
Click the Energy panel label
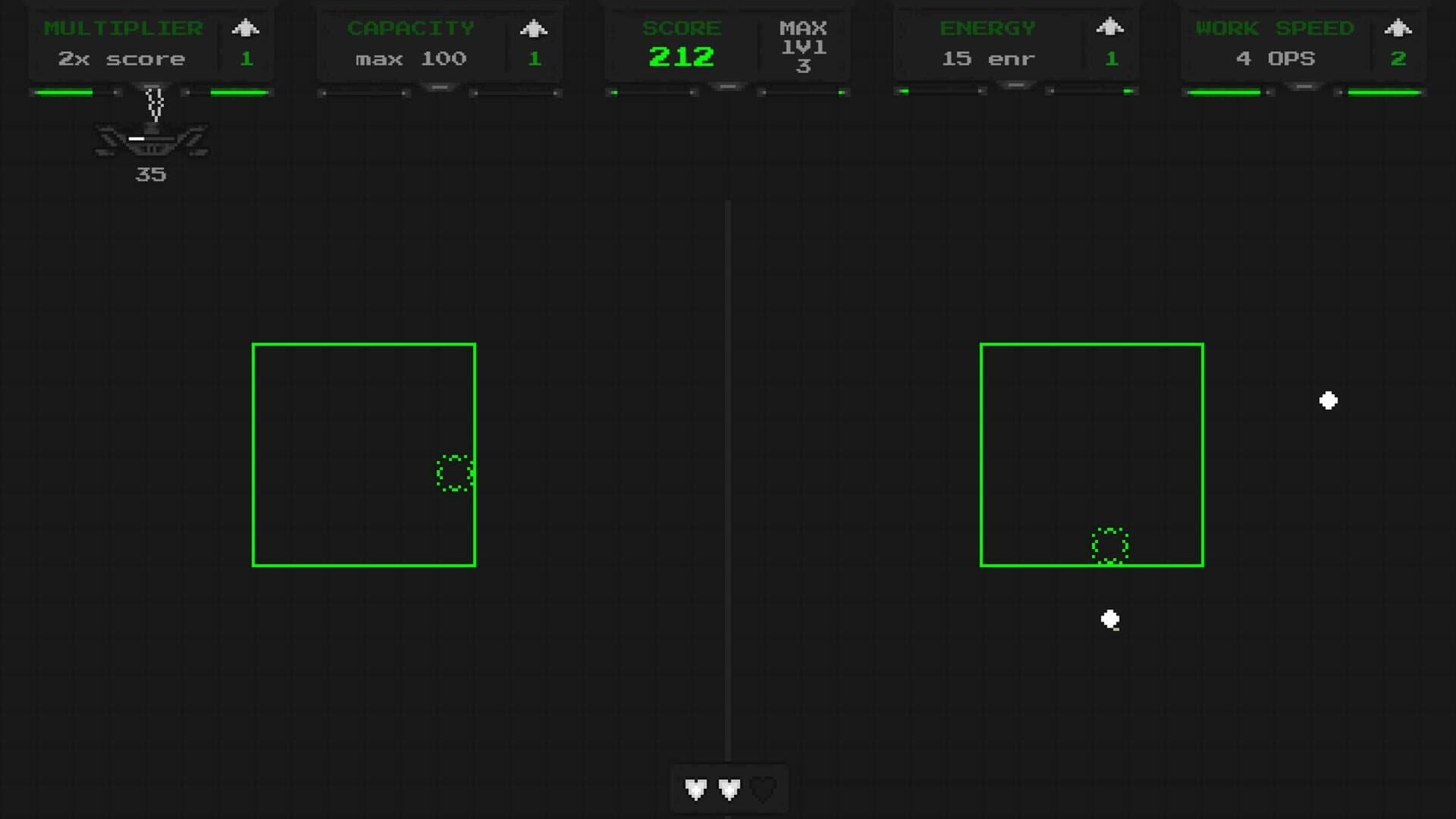tap(987, 28)
